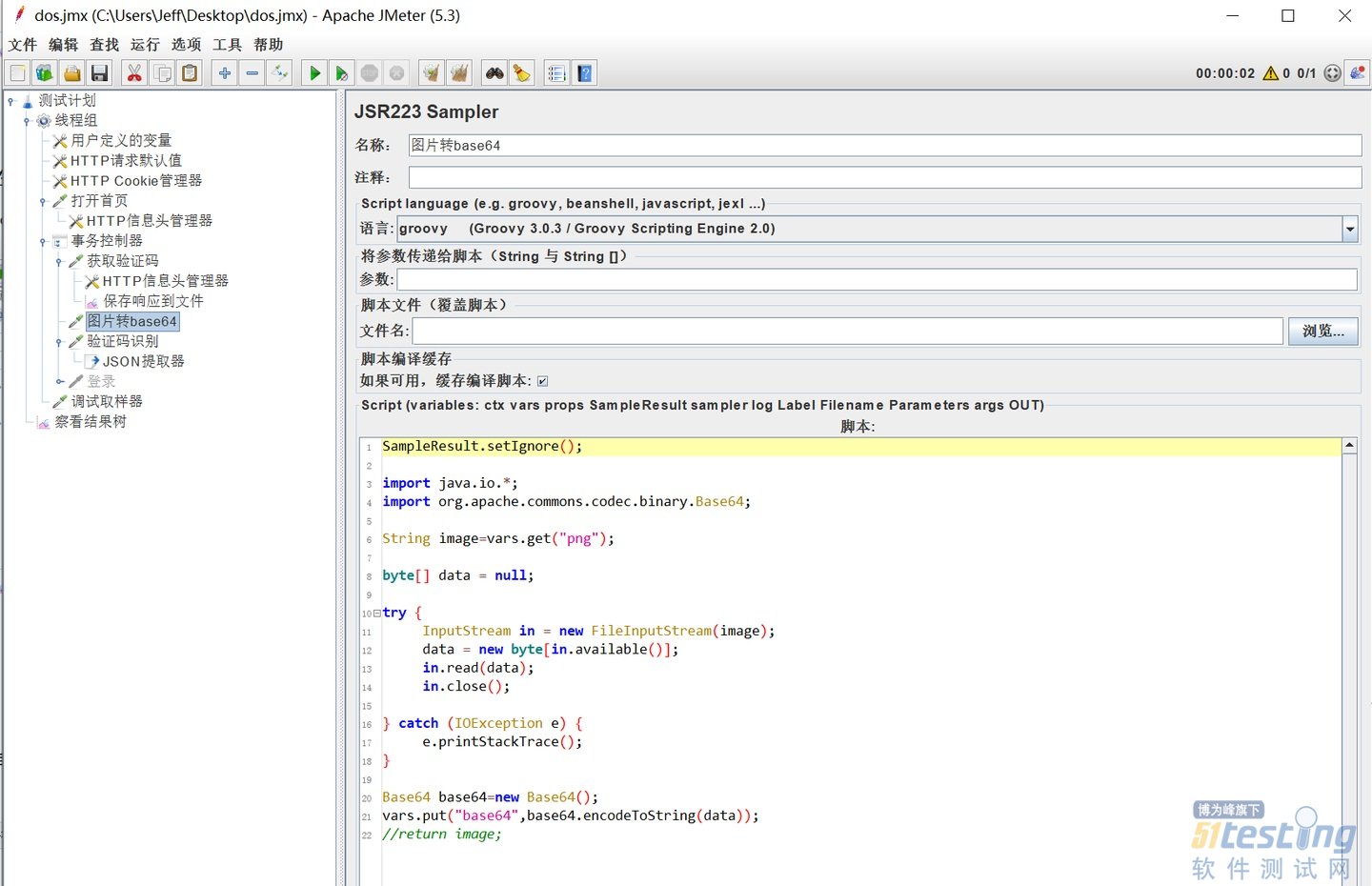Click the Clear results broom icon
Screen dimensions: 1372x886
tap(432, 73)
